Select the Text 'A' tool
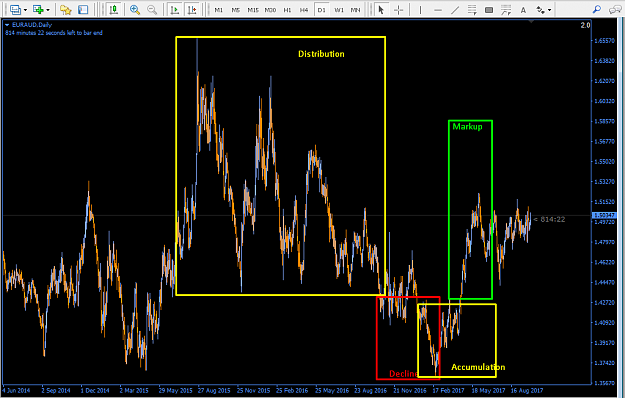 (x=523, y=10)
